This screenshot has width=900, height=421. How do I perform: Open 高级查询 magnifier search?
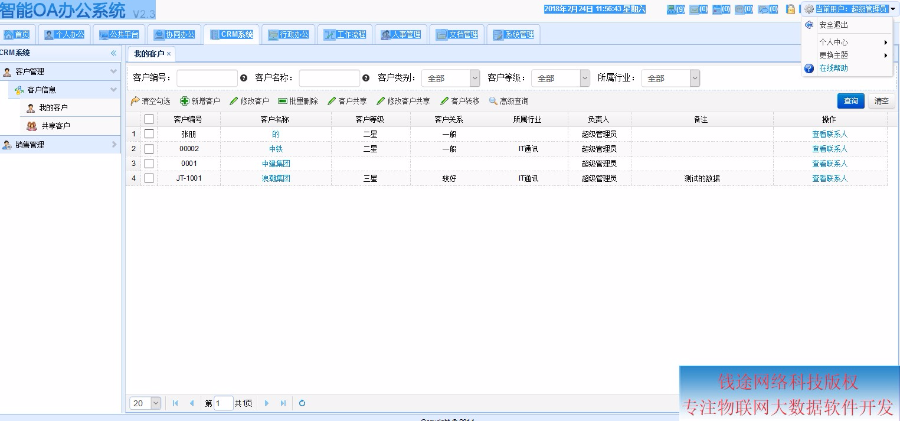pos(493,101)
